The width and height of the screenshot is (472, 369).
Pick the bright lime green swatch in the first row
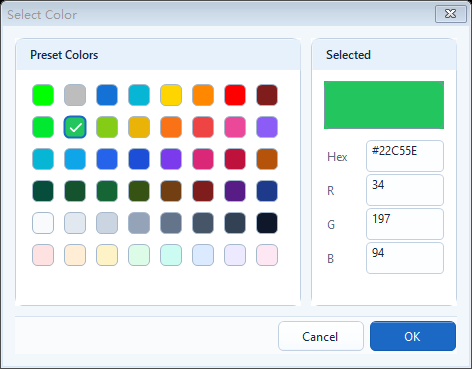click(43, 95)
